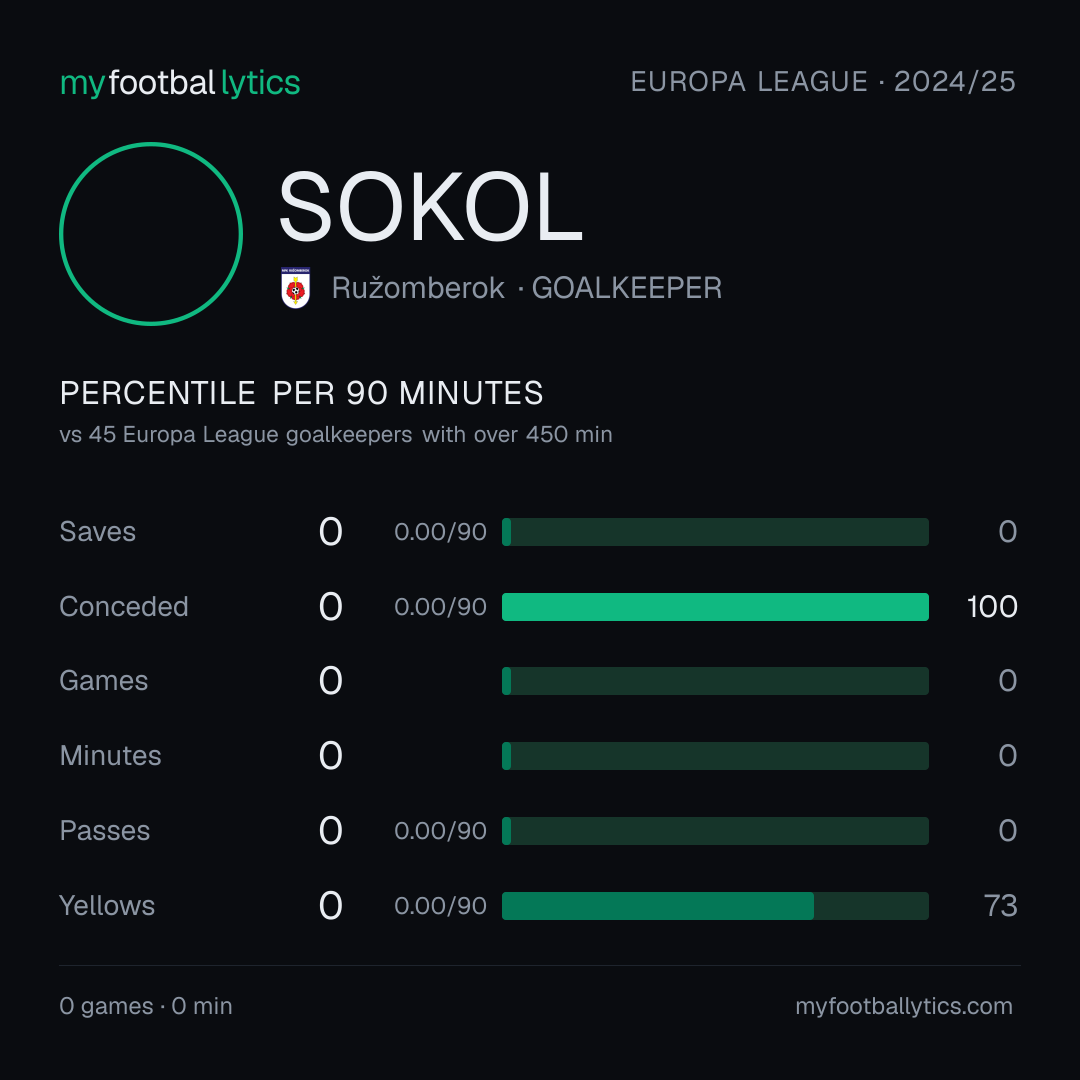Image resolution: width=1080 pixels, height=1080 pixels.
Task: Click the GOALKEEPER position label
Action: (627, 288)
